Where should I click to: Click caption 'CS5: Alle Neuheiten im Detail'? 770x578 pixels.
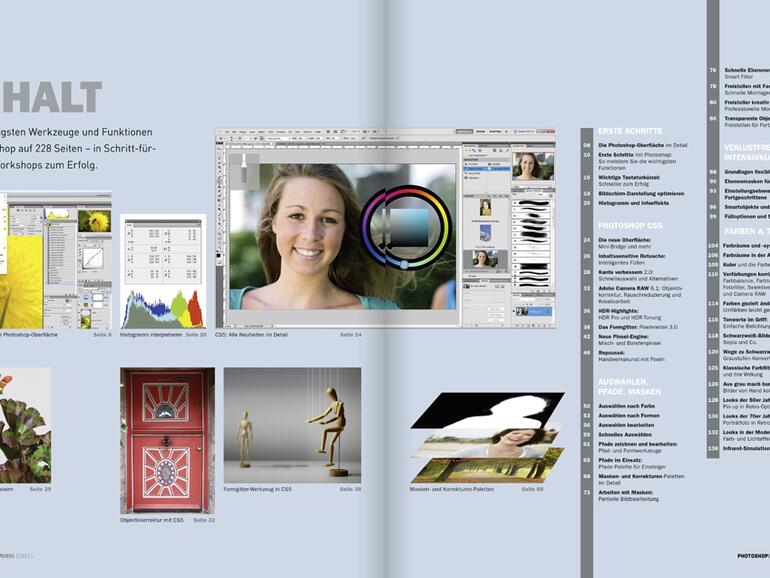pyautogui.click(x=251, y=334)
